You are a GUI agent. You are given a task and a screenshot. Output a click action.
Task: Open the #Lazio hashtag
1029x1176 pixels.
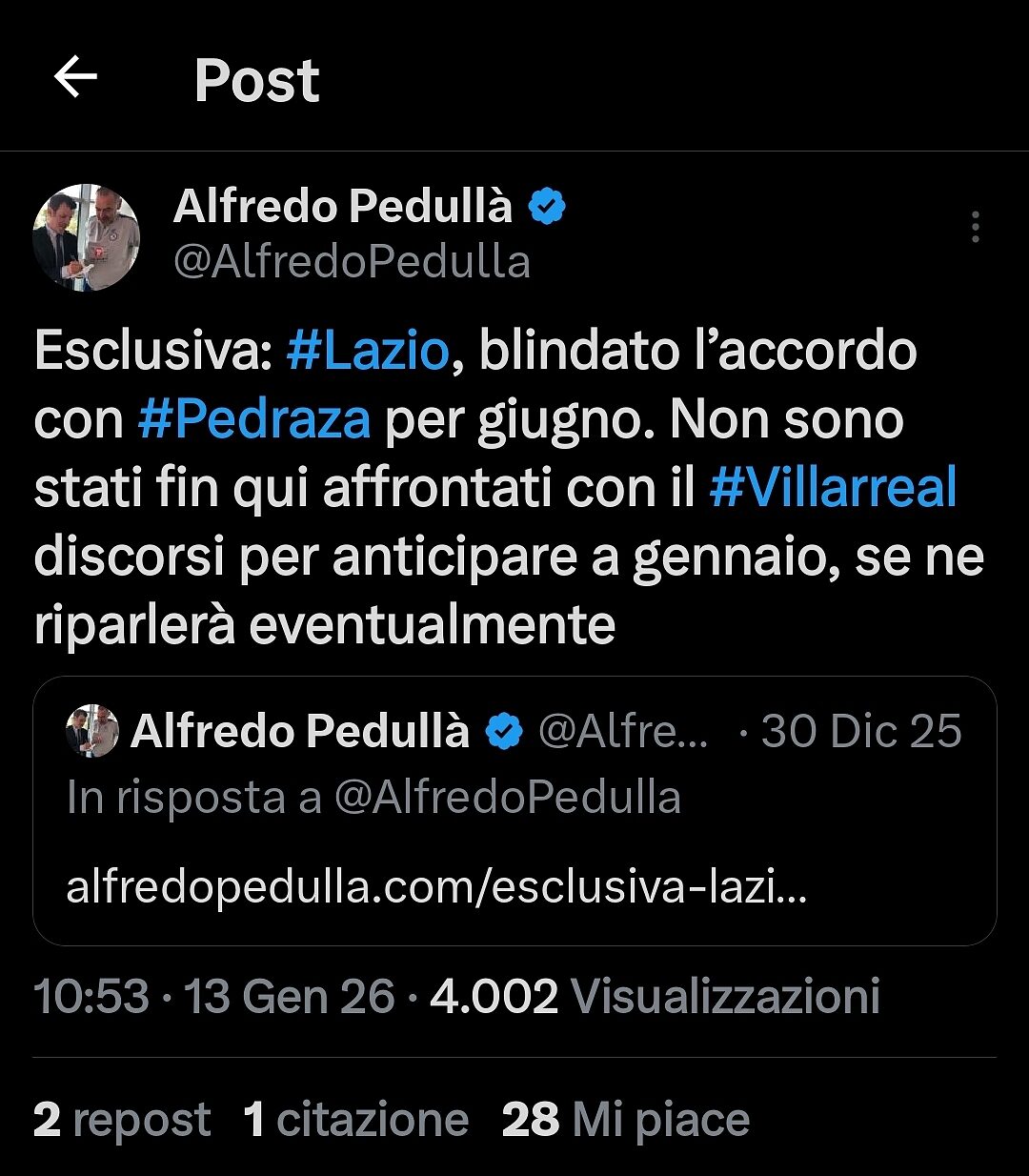pyautogui.click(x=368, y=350)
